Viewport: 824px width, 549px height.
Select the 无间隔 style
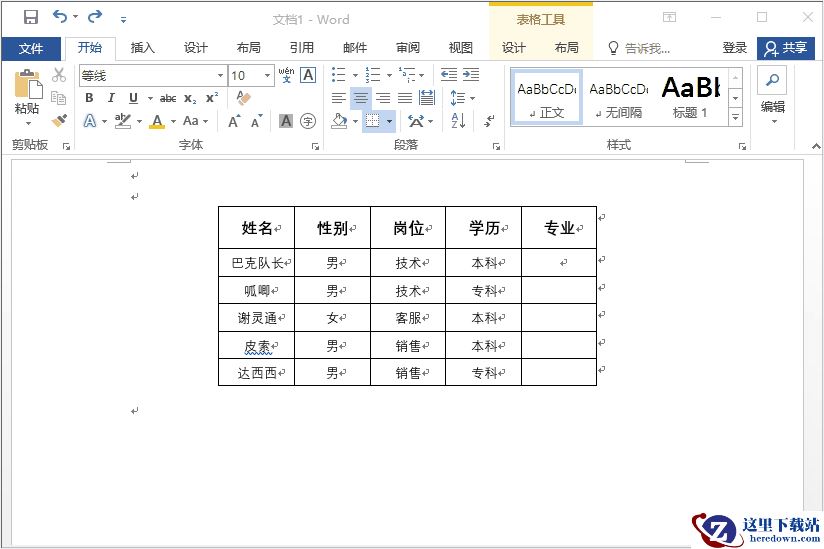[619, 98]
